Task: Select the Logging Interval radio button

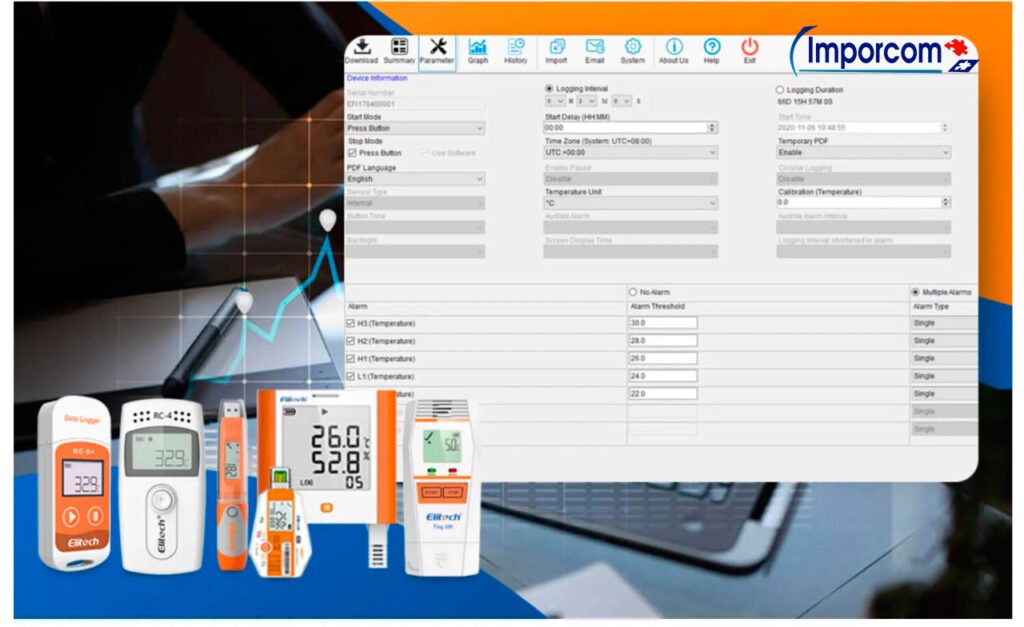Action: (x=549, y=89)
